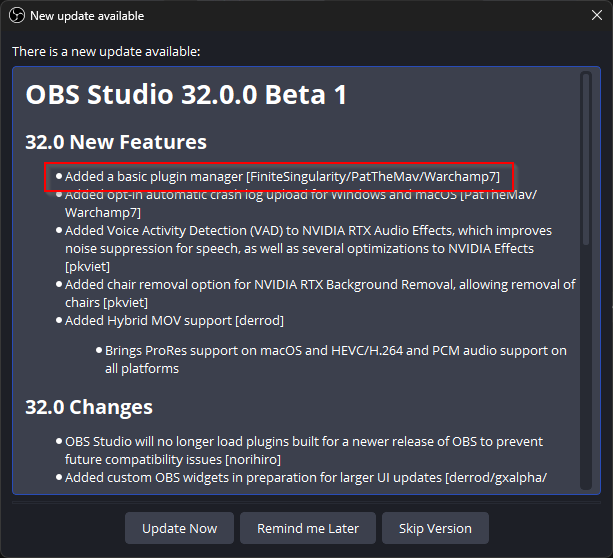Choose Remind me Later

[308, 528]
